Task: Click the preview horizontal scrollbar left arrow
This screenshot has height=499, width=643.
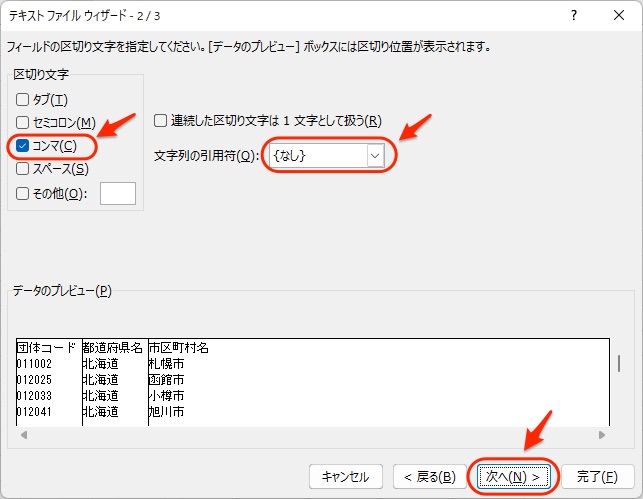Action: [24, 435]
